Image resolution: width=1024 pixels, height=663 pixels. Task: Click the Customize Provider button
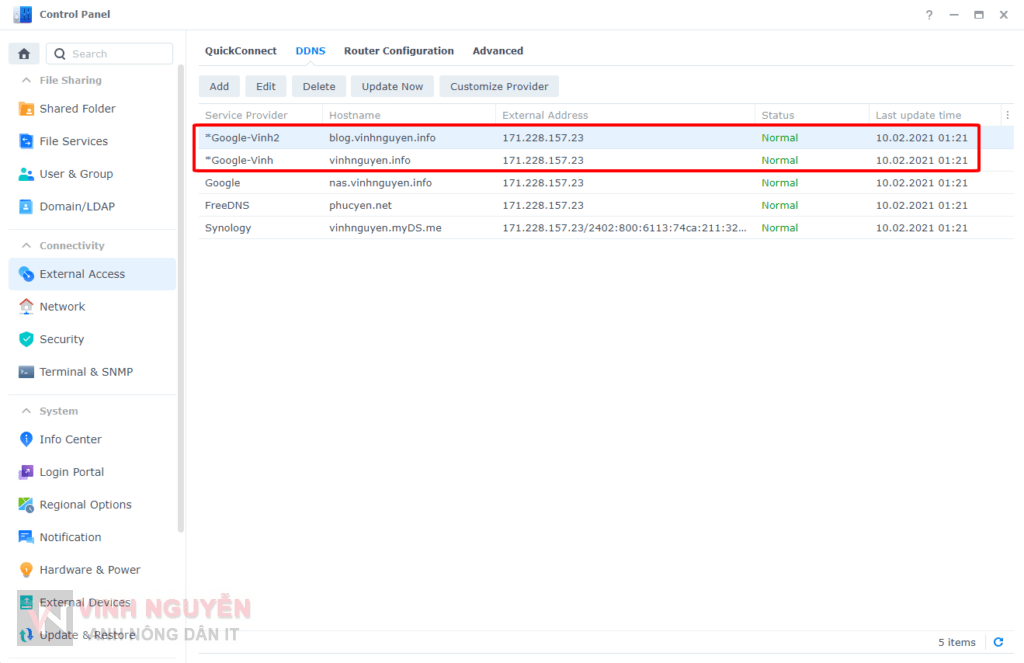pos(499,87)
